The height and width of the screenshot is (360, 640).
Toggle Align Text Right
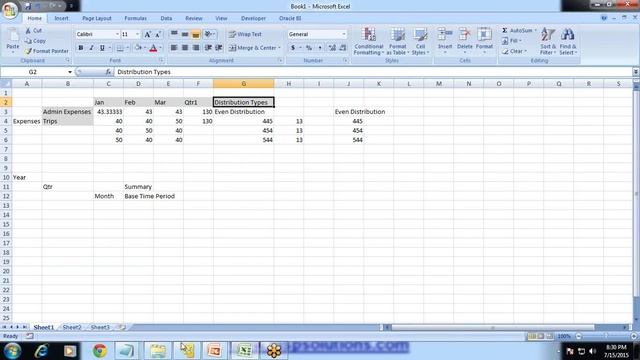click(x=196, y=48)
